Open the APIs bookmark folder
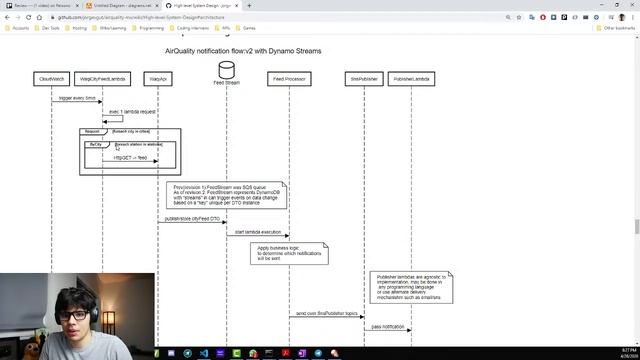Screen dimensions: 640x360 [x=222, y=28]
